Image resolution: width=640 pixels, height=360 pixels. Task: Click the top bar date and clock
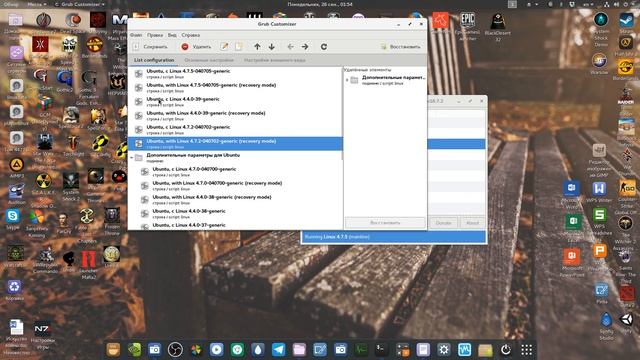320,4
